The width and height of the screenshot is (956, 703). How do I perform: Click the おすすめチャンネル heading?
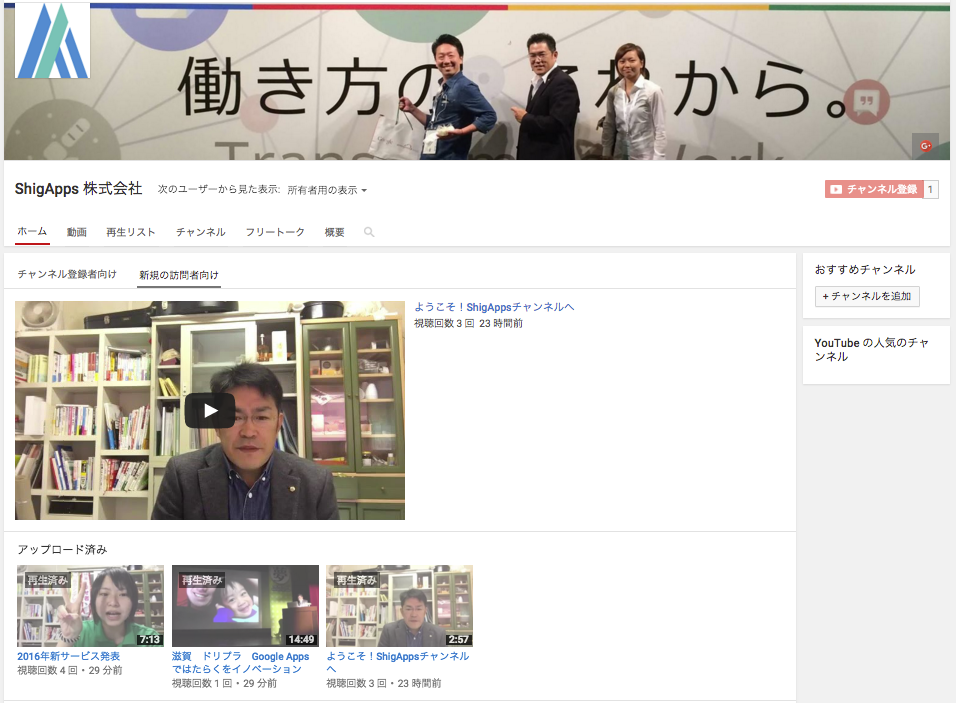[865, 269]
